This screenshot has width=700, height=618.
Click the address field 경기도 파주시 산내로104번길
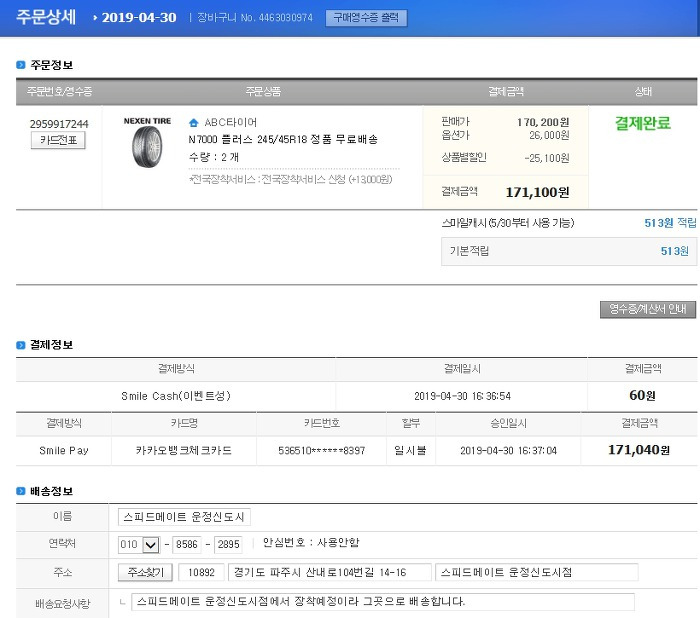(x=329, y=572)
